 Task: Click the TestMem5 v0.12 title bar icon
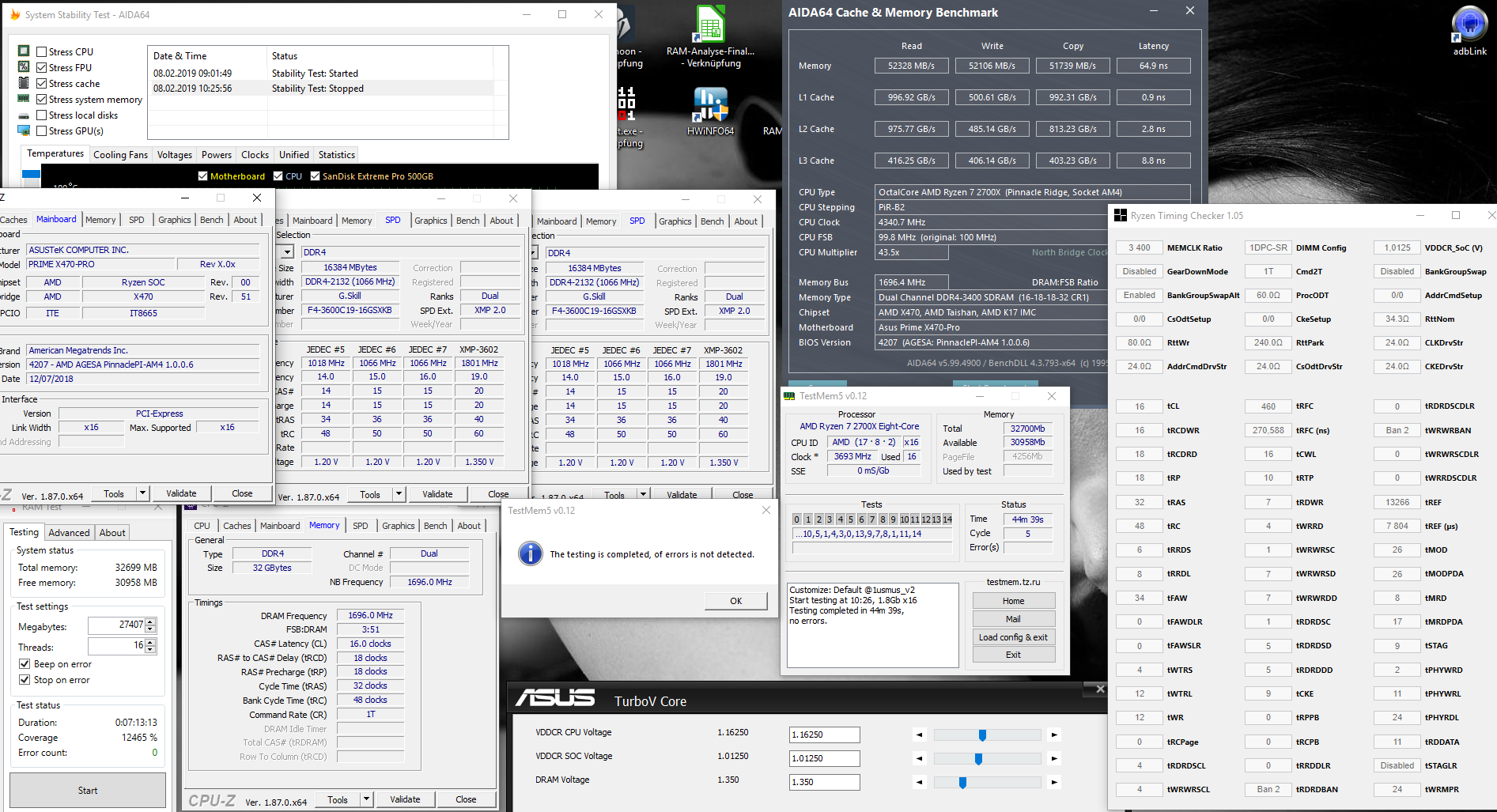pos(789,396)
